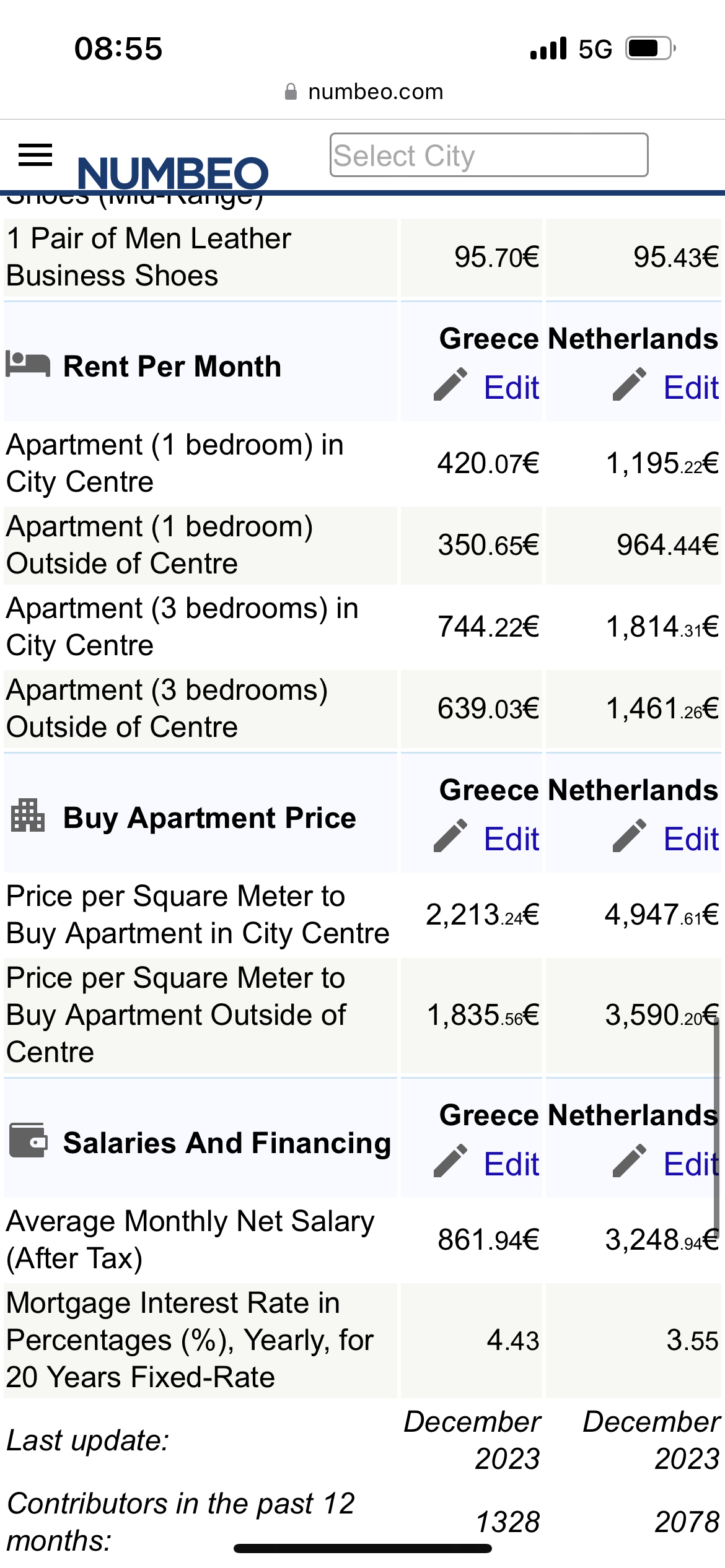Viewport: 725px width, 1568px height.
Task: Edit Netherlands prices under Buy Apartment Price
Action: click(x=691, y=839)
